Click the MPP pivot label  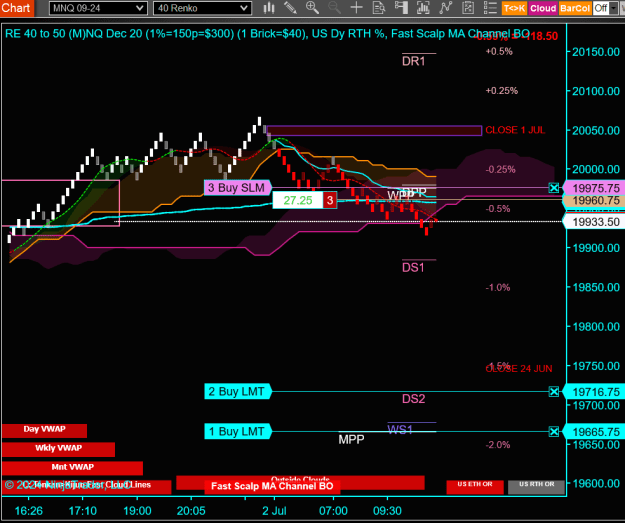click(351, 439)
